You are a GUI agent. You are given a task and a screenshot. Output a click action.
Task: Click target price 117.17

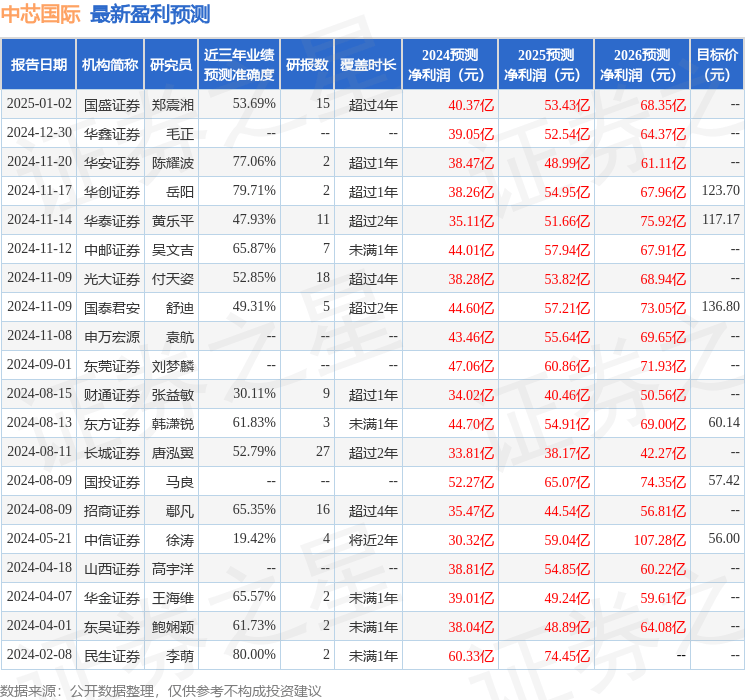721,219
